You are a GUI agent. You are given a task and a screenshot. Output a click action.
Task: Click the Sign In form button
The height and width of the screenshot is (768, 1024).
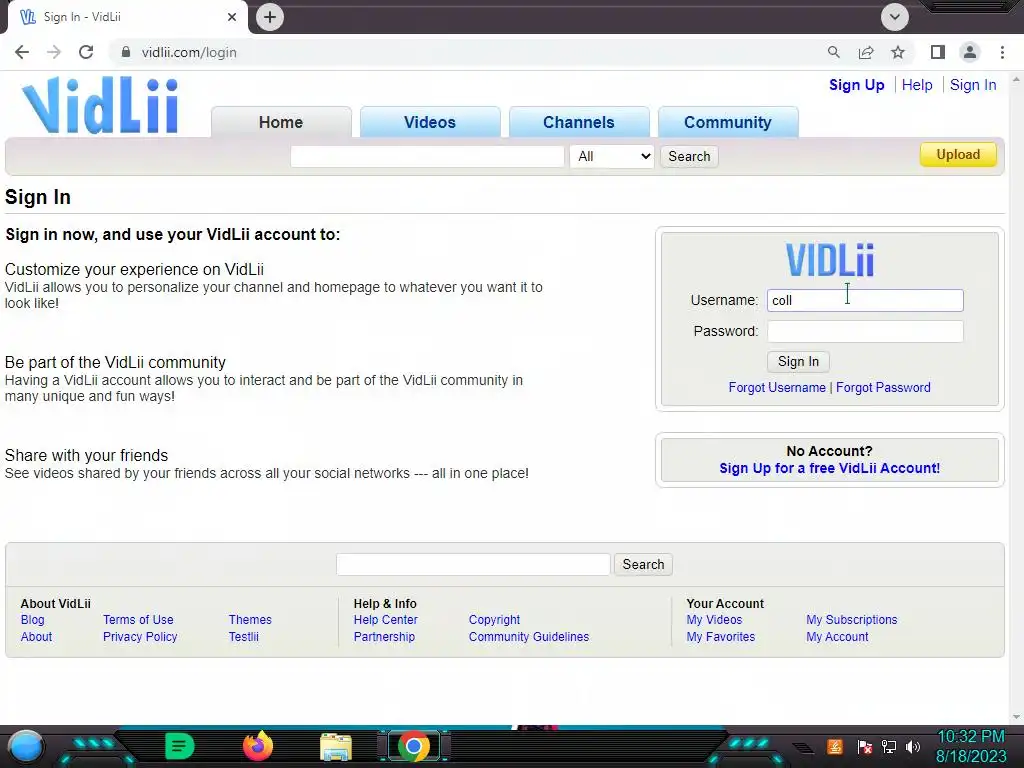(x=798, y=362)
